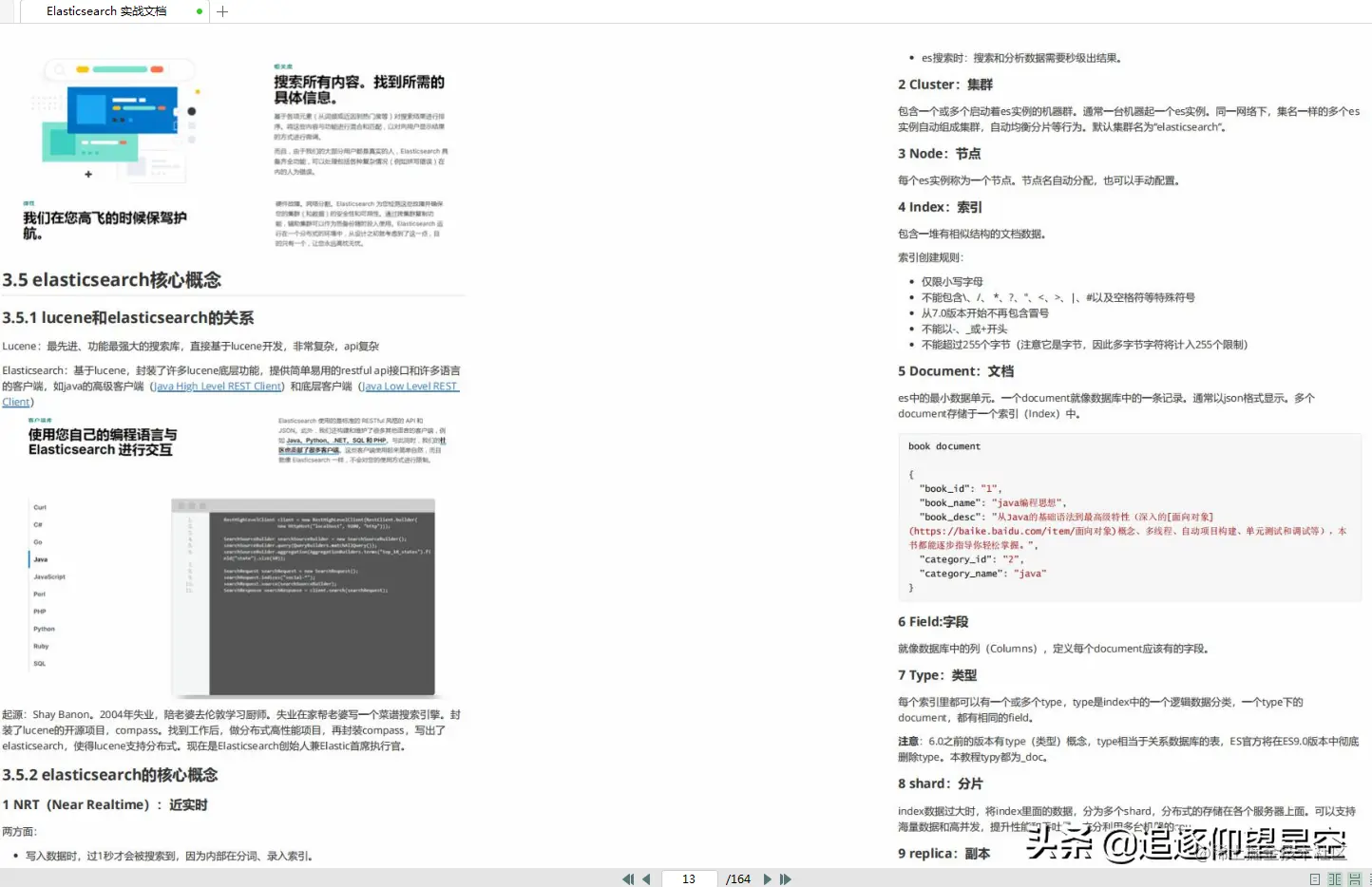
Task: Open the Java High Level REST Client link
Action: tap(218, 386)
